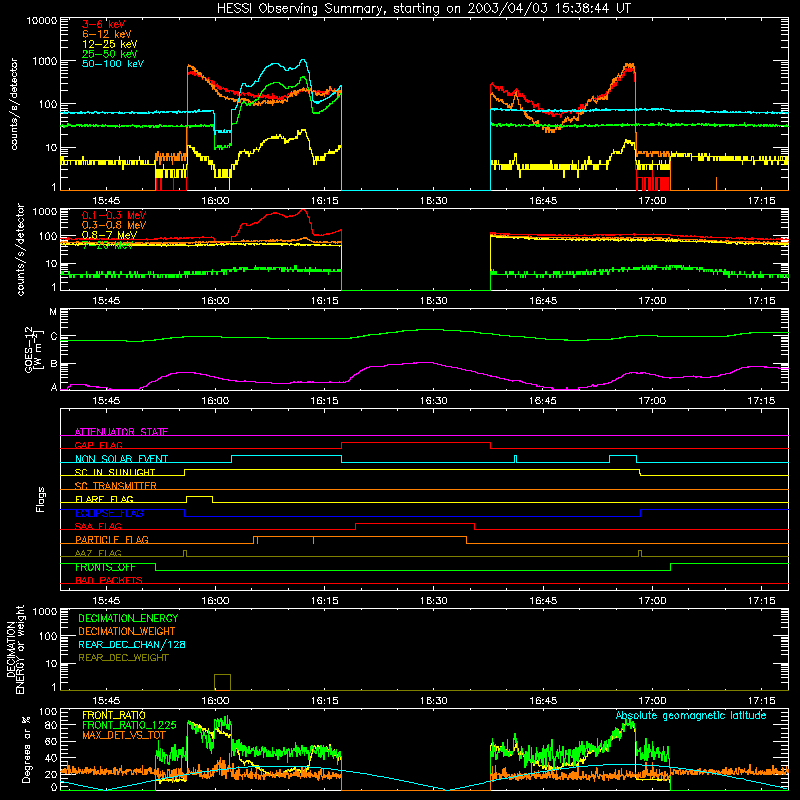Select the 3-6 keV legend label
The height and width of the screenshot is (800, 800).
point(103,24)
